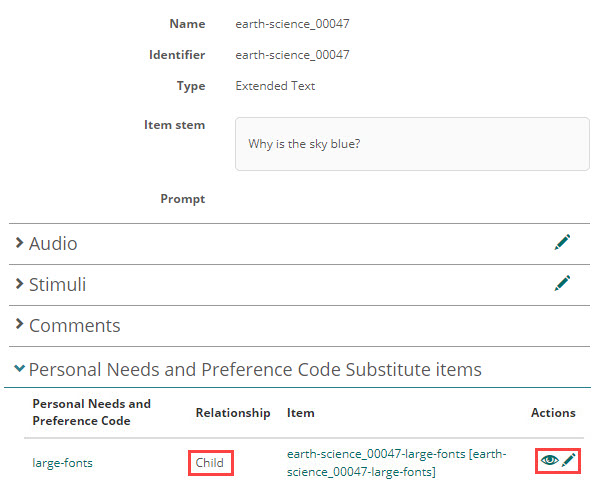This screenshot has width=600, height=488.
Task: Click the Child relationship value
Action: point(210,462)
